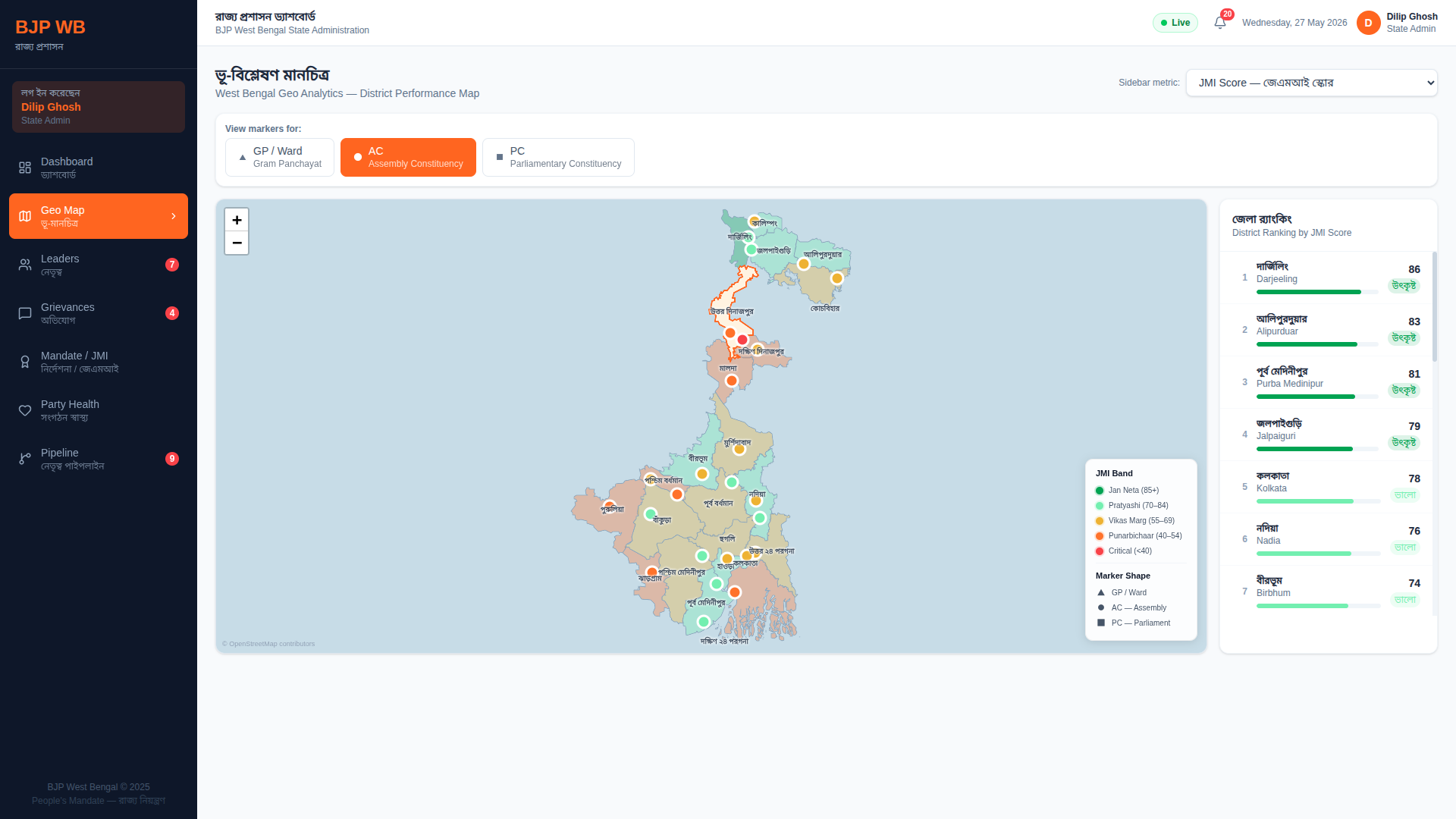The image size is (1456, 819).
Task: Go to the Party Health menu item
Action: click(99, 410)
